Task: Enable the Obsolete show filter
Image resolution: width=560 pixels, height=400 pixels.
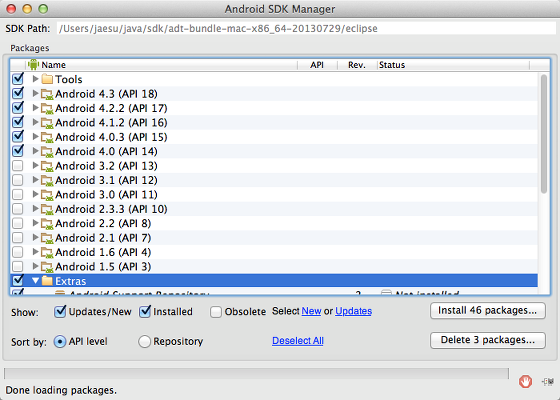Action: pos(216,312)
